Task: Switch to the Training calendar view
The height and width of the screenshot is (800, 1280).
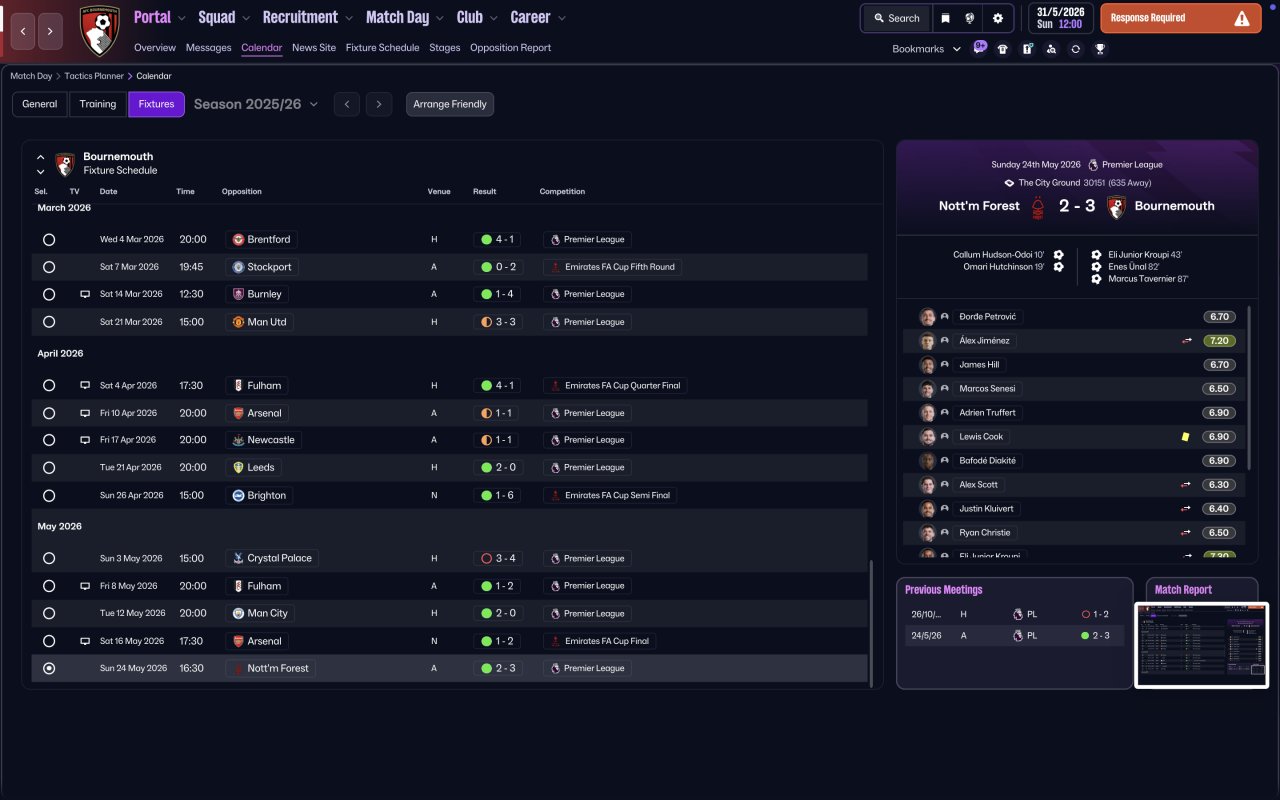Action: (x=98, y=104)
